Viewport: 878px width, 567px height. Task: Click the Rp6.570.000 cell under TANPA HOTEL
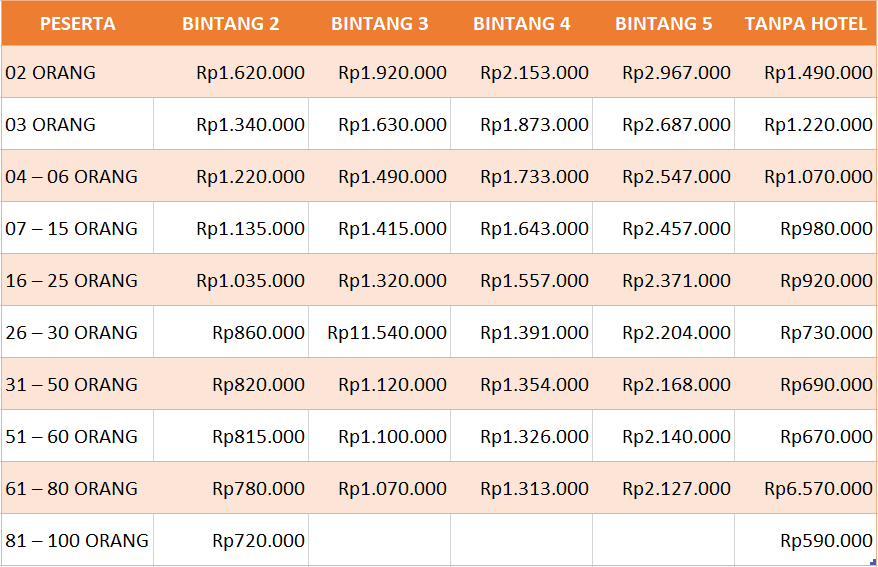[x=818, y=488]
